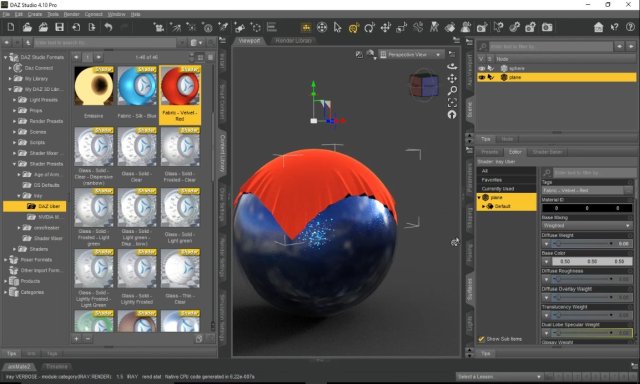Open the Base Mixing Weighted dropdown
This screenshot has width=640, height=384.
587,225
